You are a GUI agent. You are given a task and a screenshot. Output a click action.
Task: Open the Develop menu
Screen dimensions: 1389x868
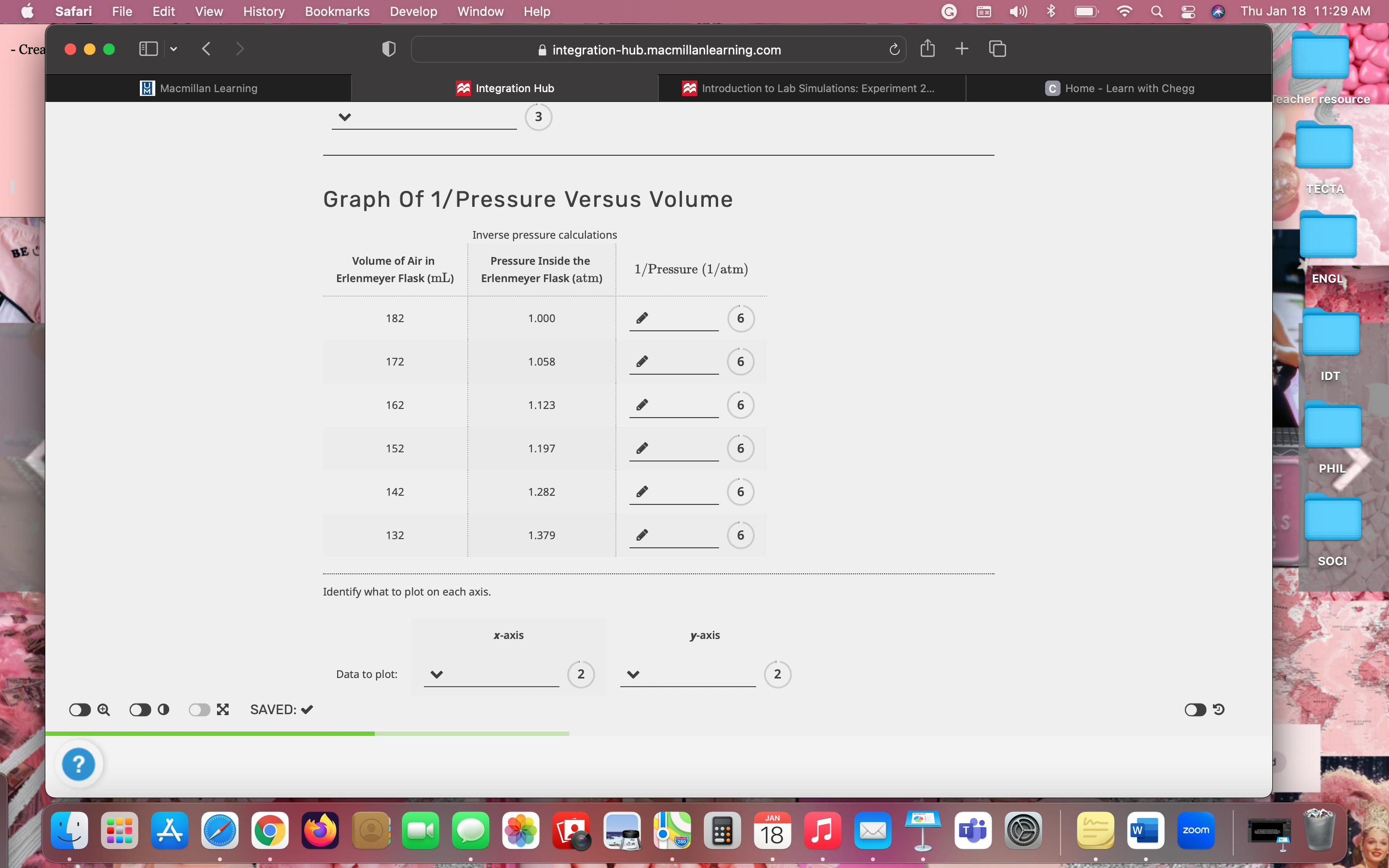[x=413, y=12]
